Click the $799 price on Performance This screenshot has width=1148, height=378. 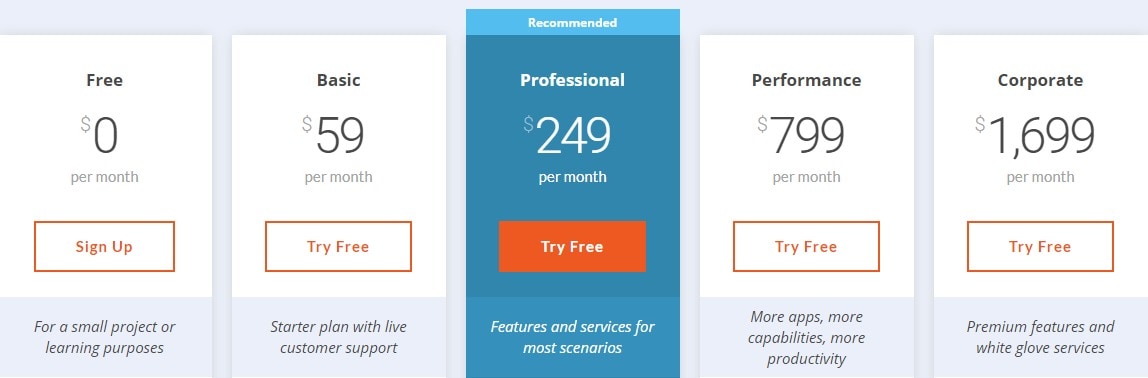click(x=801, y=136)
